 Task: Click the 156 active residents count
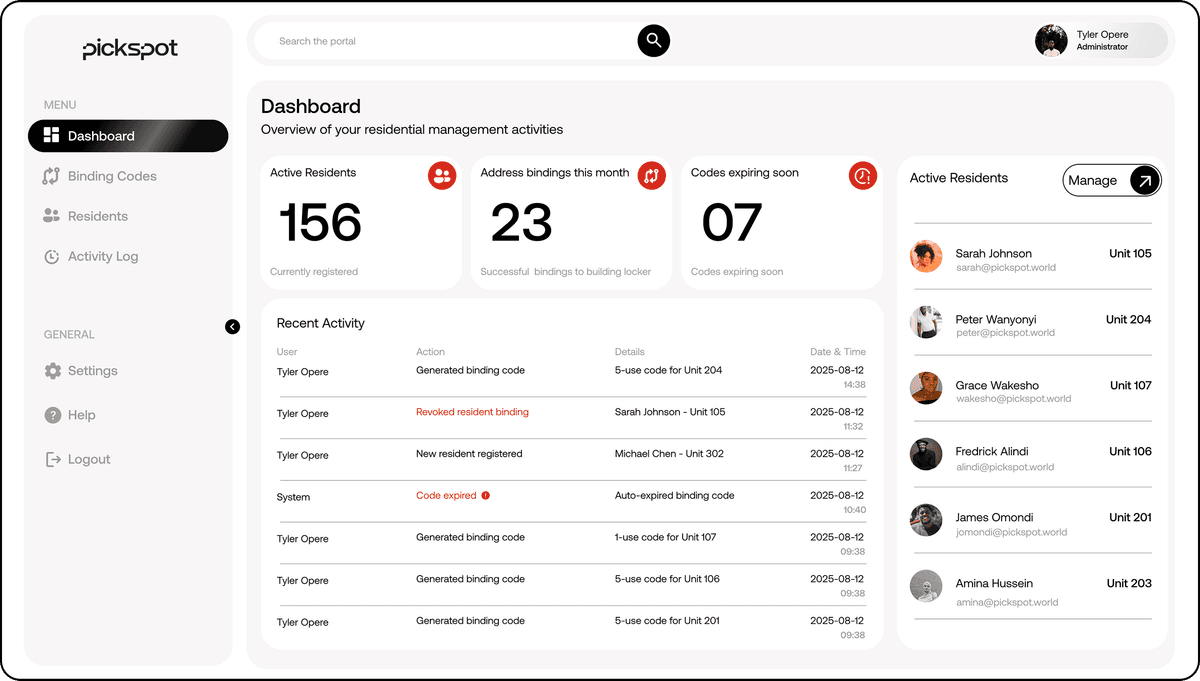319,223
